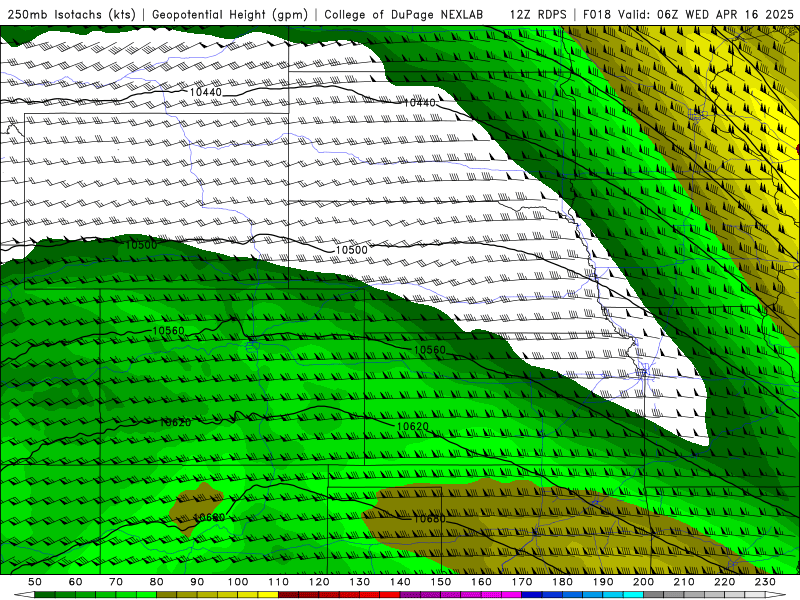
Task: Click the "Geopotential Height (gpm)" header text
Action: tap(230, 14)
